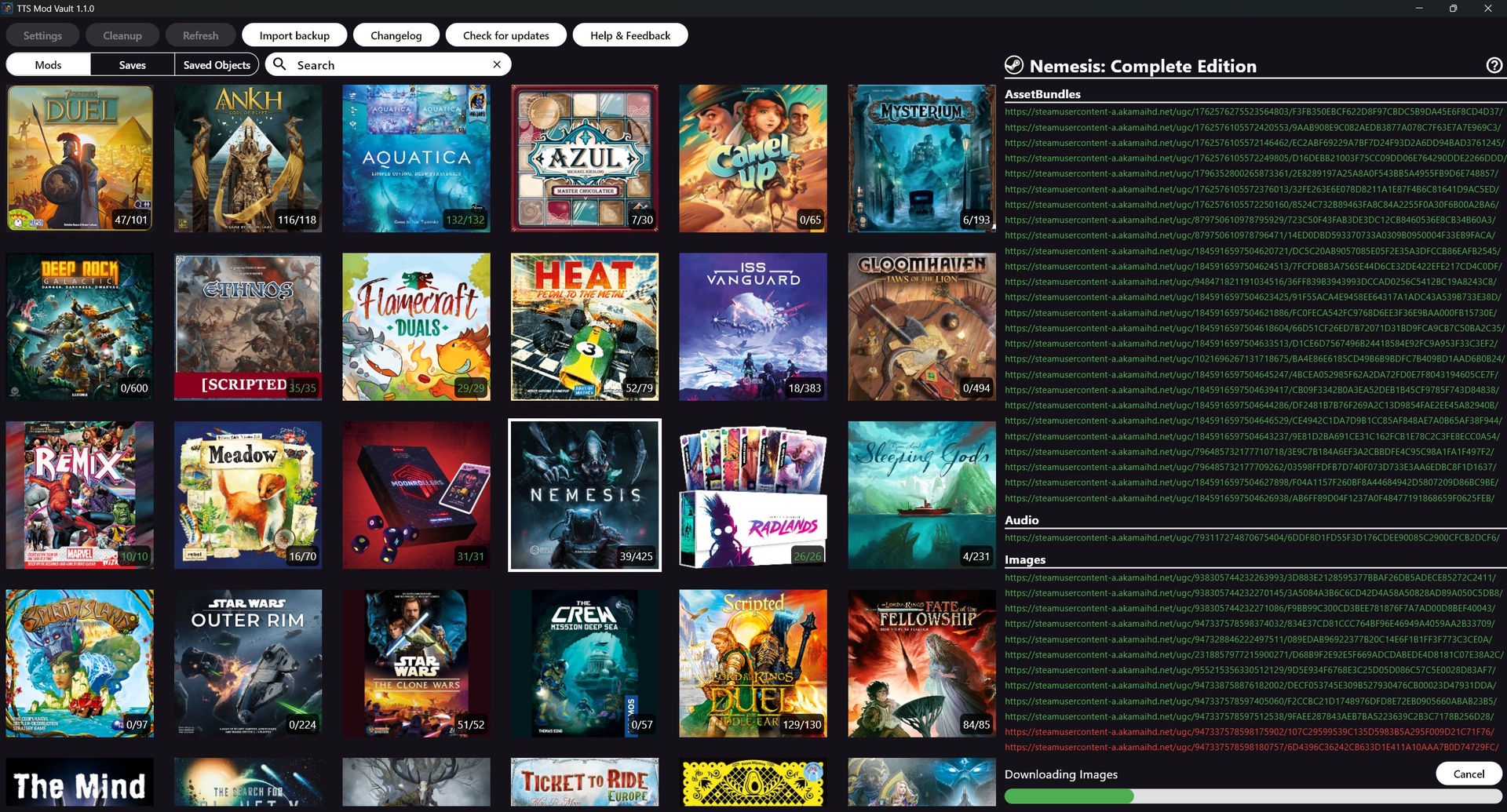The width and height of the screenshot is (1507, 812).
Task: Click the 39/425 counter on Nemesis
Action: click(636, 556)
